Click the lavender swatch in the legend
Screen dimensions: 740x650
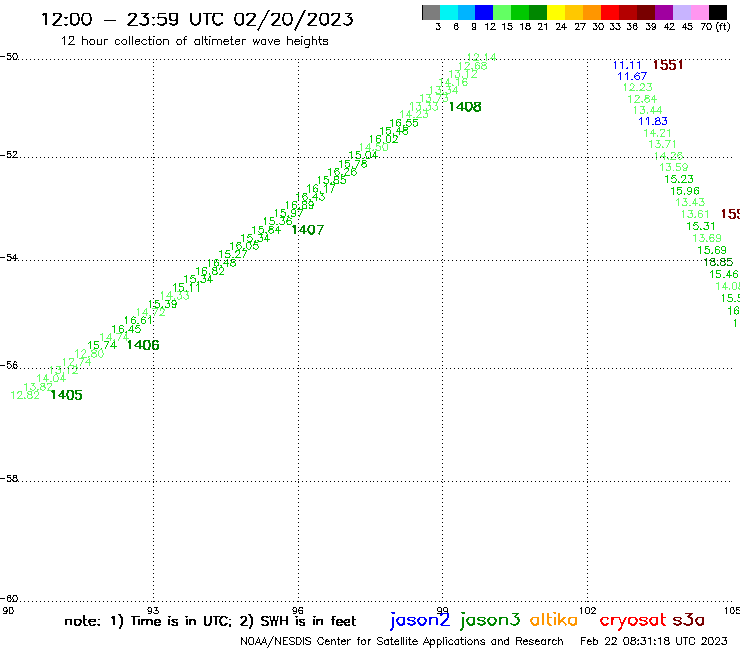(x=681, y=12)
